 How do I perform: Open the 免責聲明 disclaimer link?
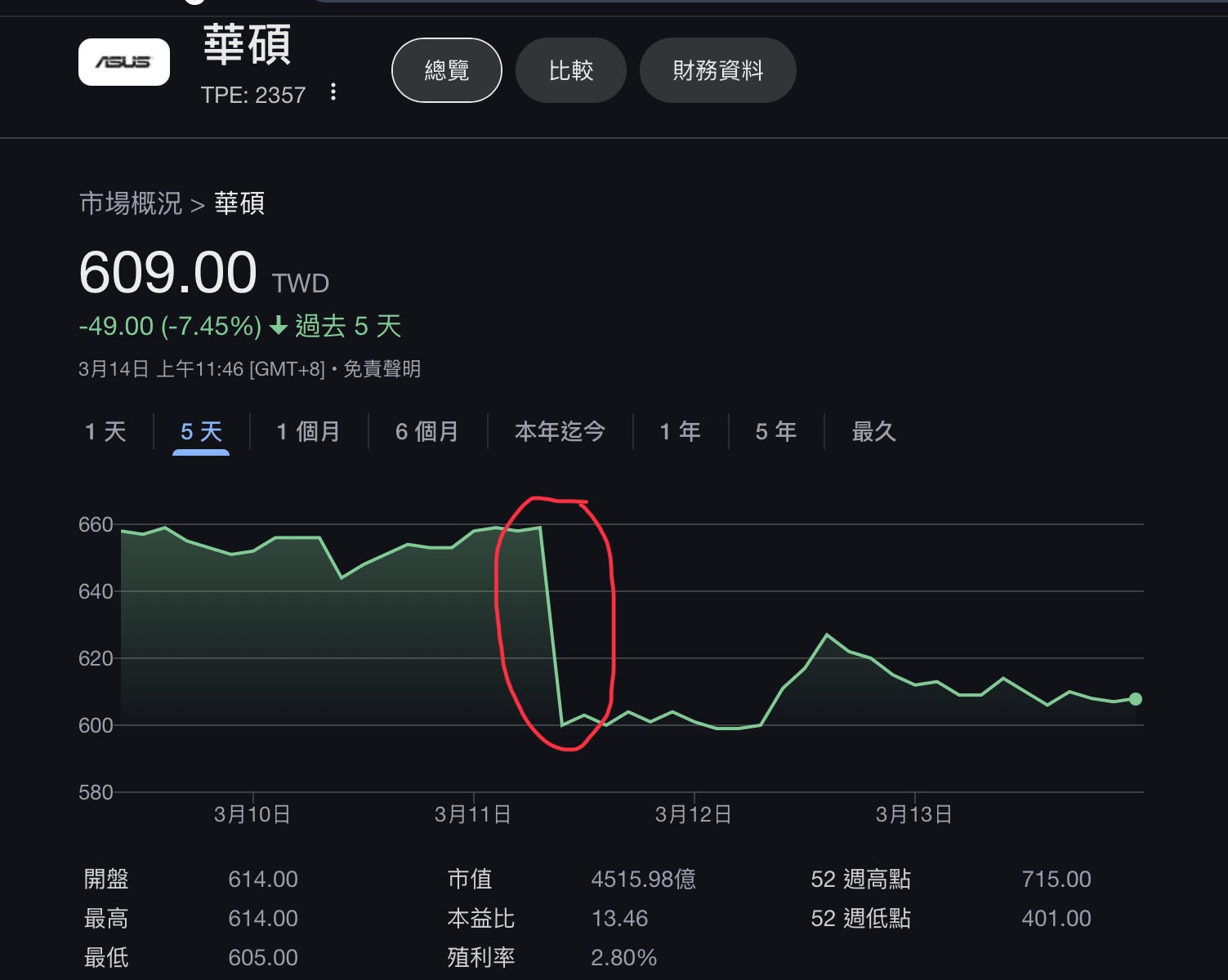(x=382, y=369)
